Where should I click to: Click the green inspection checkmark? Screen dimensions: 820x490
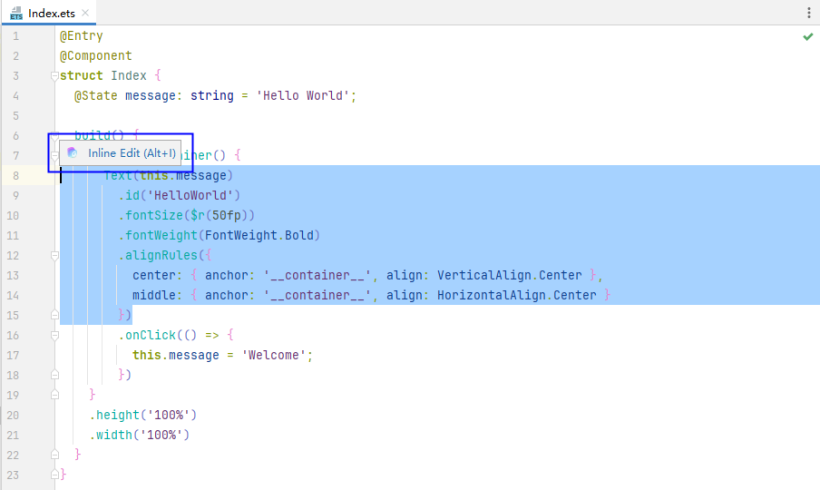(x=807, y=36)
